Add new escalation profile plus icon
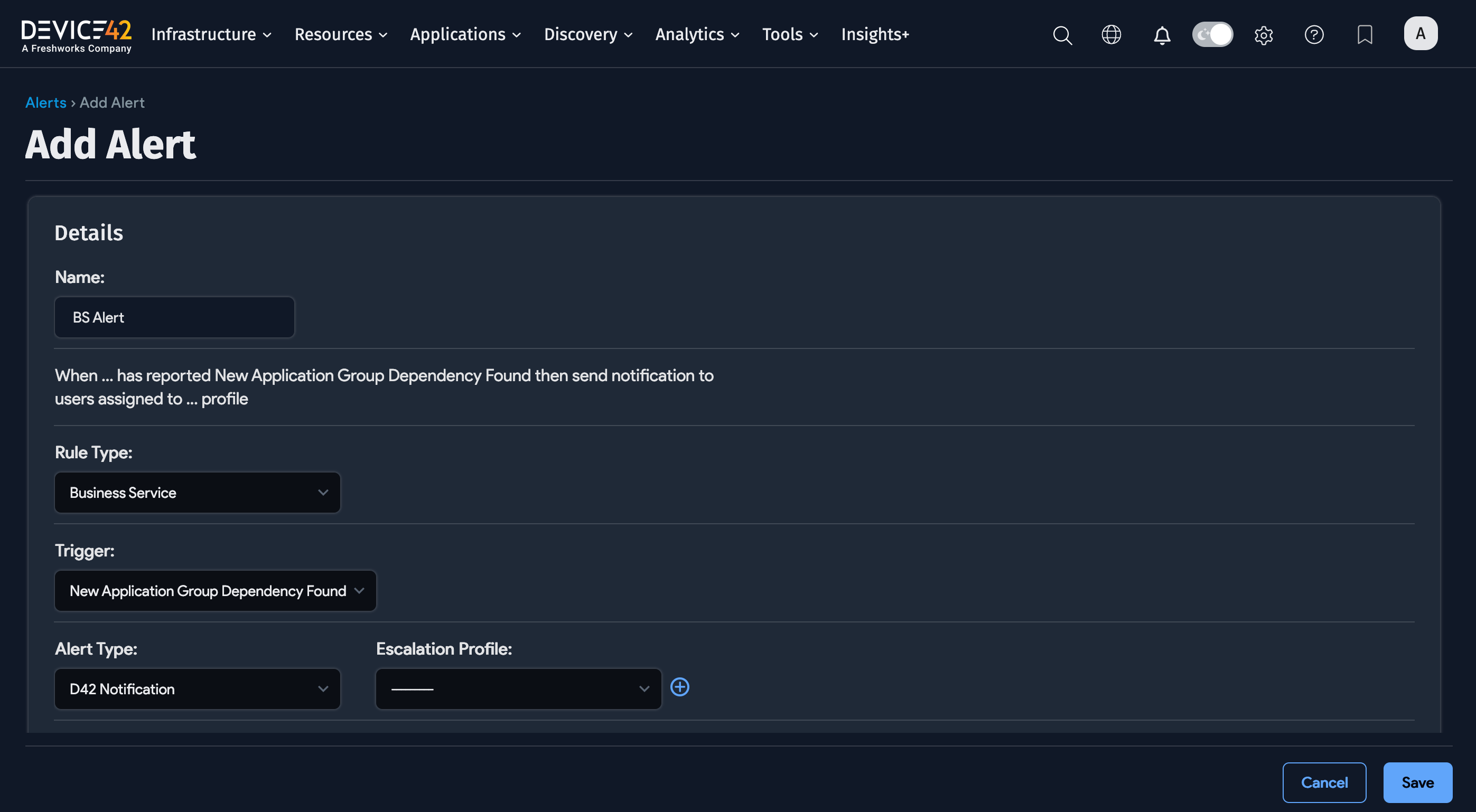 click(x=679, y=686)
